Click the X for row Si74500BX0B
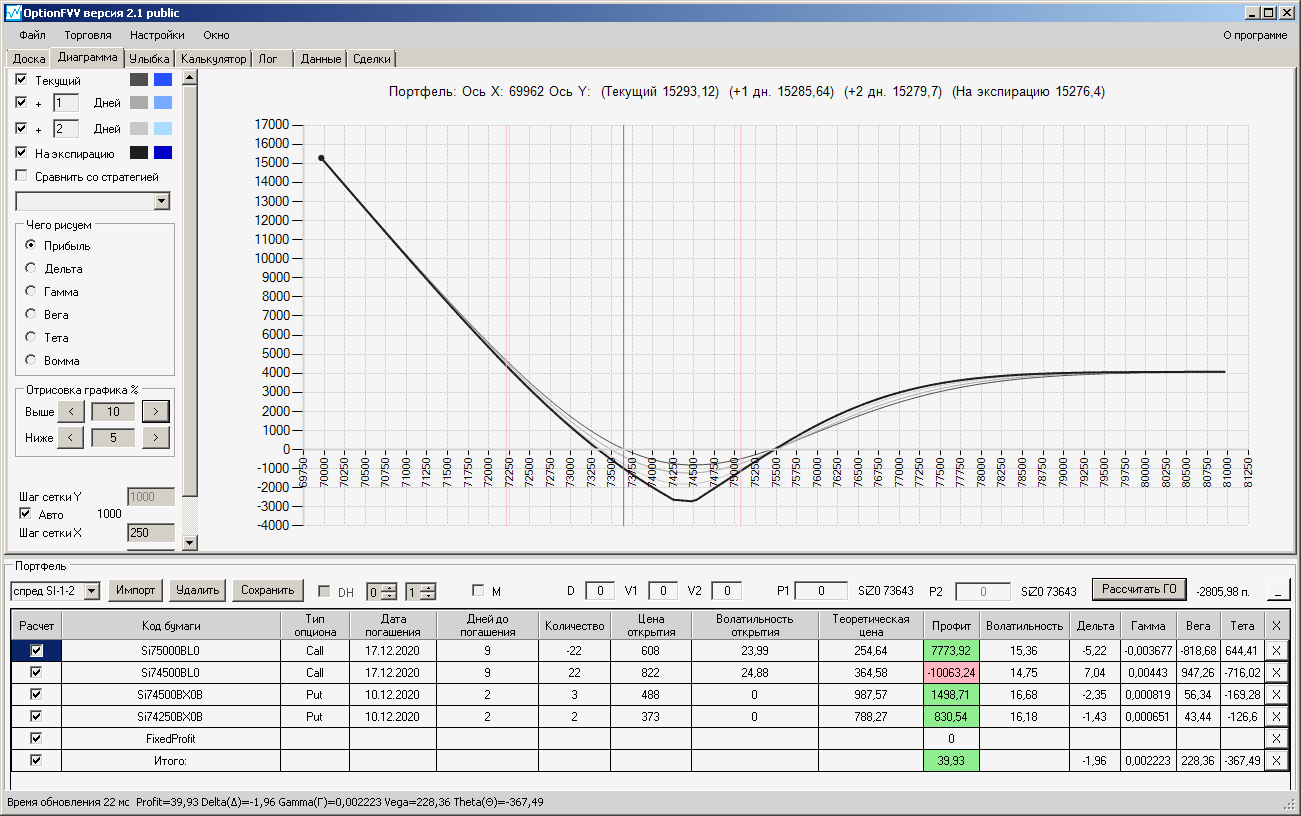This screenshot has width=1301, height=816. [x=1276, y=694]
